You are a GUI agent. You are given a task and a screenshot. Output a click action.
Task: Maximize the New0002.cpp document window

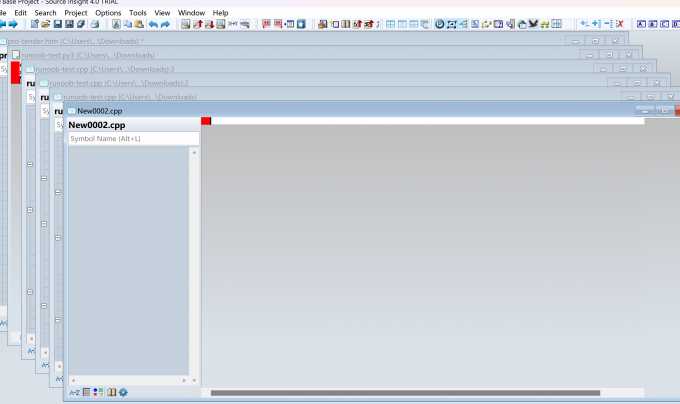pyautogui.click(x=664, y=111)
